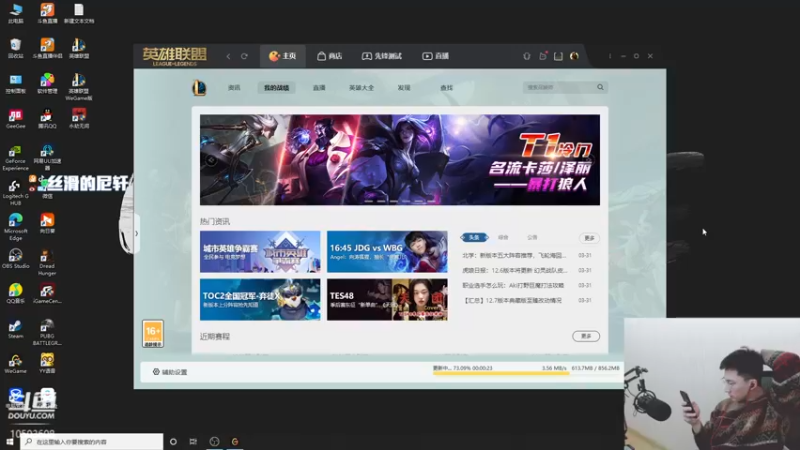
Task: Open the GeeGee desktop shortcut
Action: pyautogui.click(x=15, y=118)
